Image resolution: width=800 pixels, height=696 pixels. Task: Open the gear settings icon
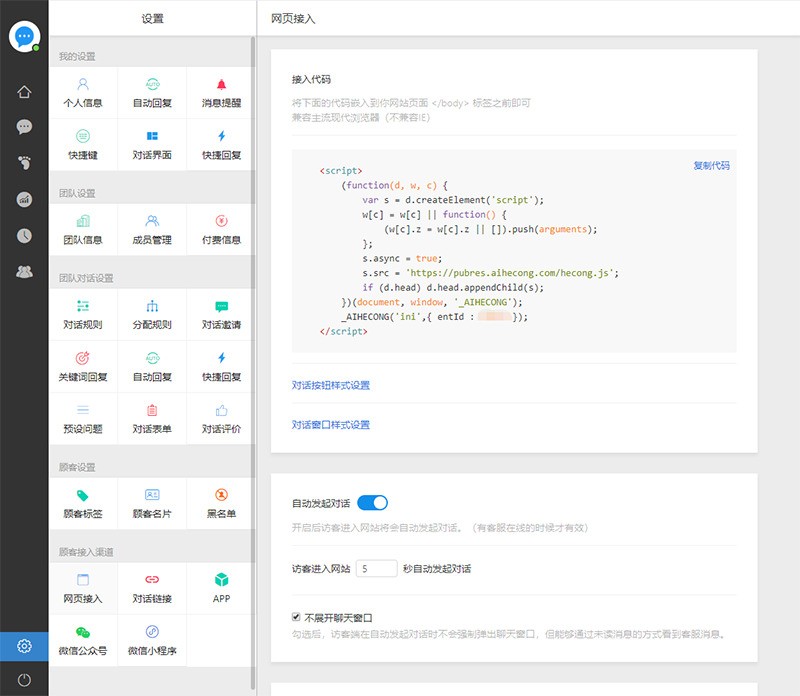24,646
